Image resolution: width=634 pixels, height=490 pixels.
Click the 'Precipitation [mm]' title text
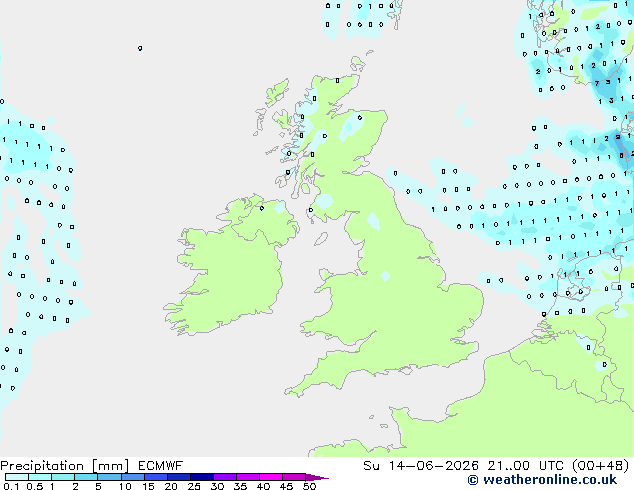coord(64,466)
